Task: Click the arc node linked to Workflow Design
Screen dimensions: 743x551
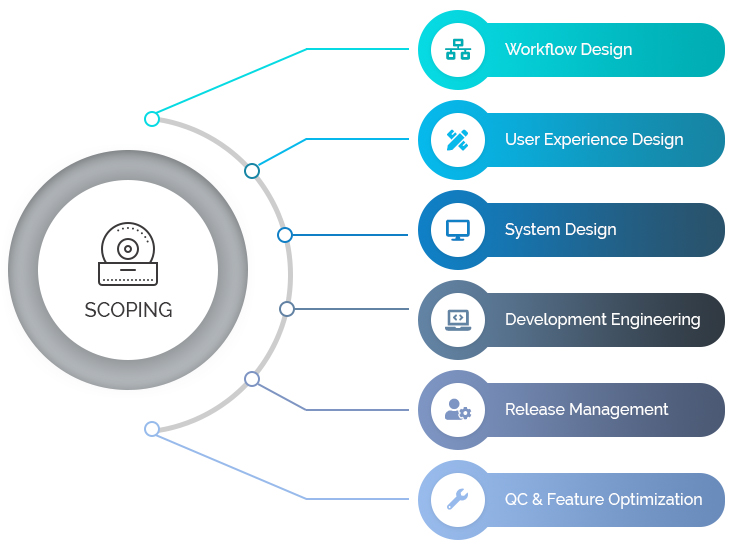Action: point(152,119)
